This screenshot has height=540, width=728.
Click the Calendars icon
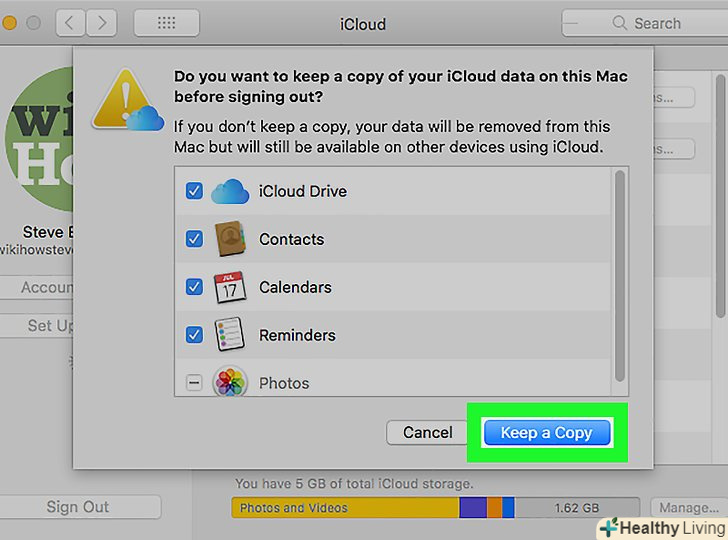tap(230, 287)
